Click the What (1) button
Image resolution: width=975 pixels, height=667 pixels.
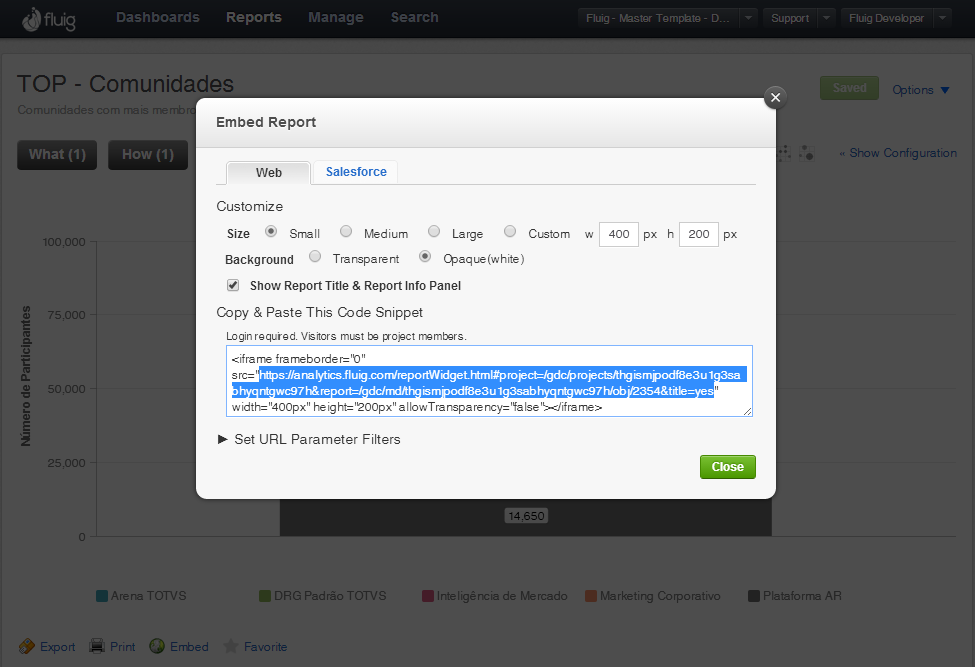57,155
